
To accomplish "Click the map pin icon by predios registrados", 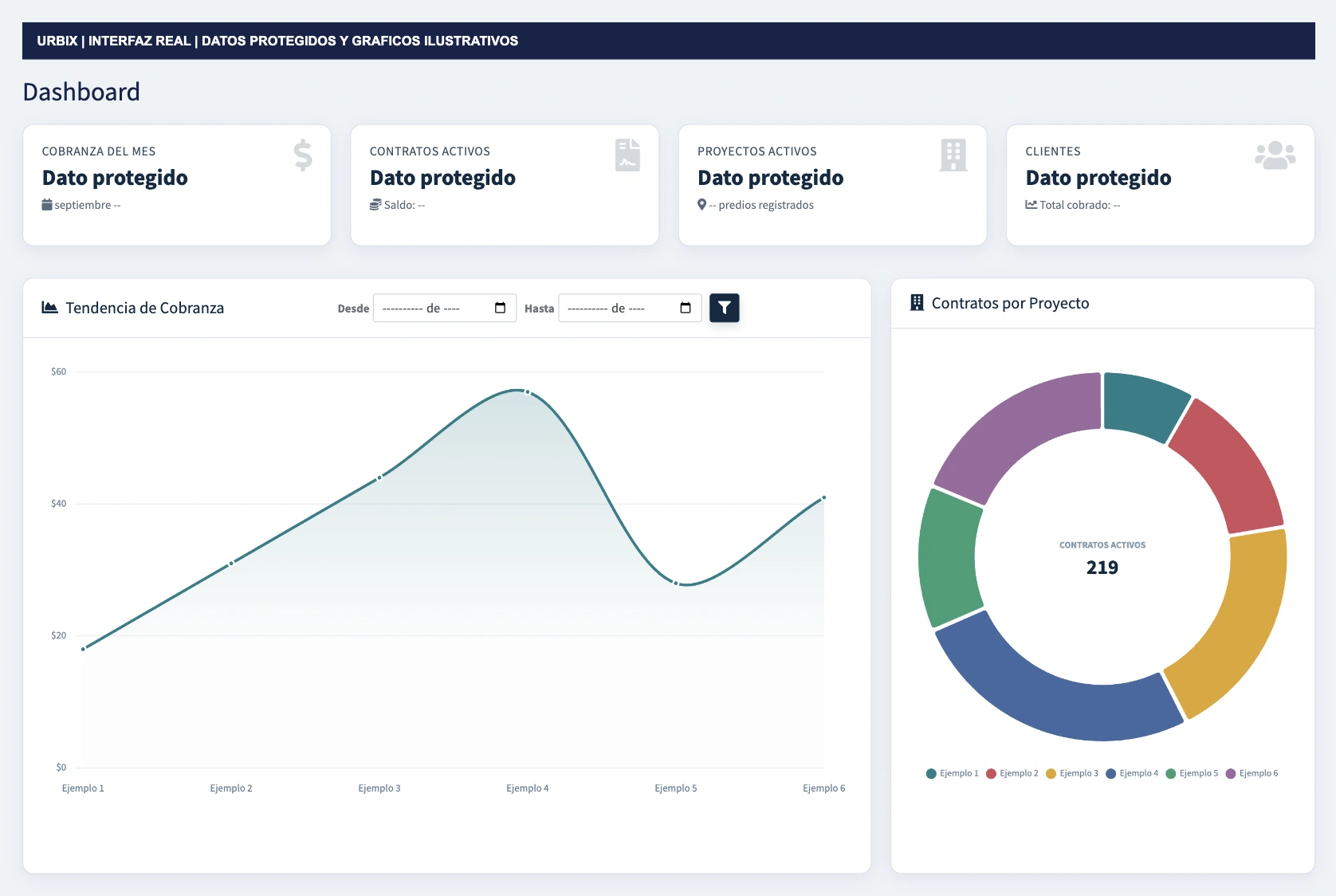I will click(x=701, y=205).
